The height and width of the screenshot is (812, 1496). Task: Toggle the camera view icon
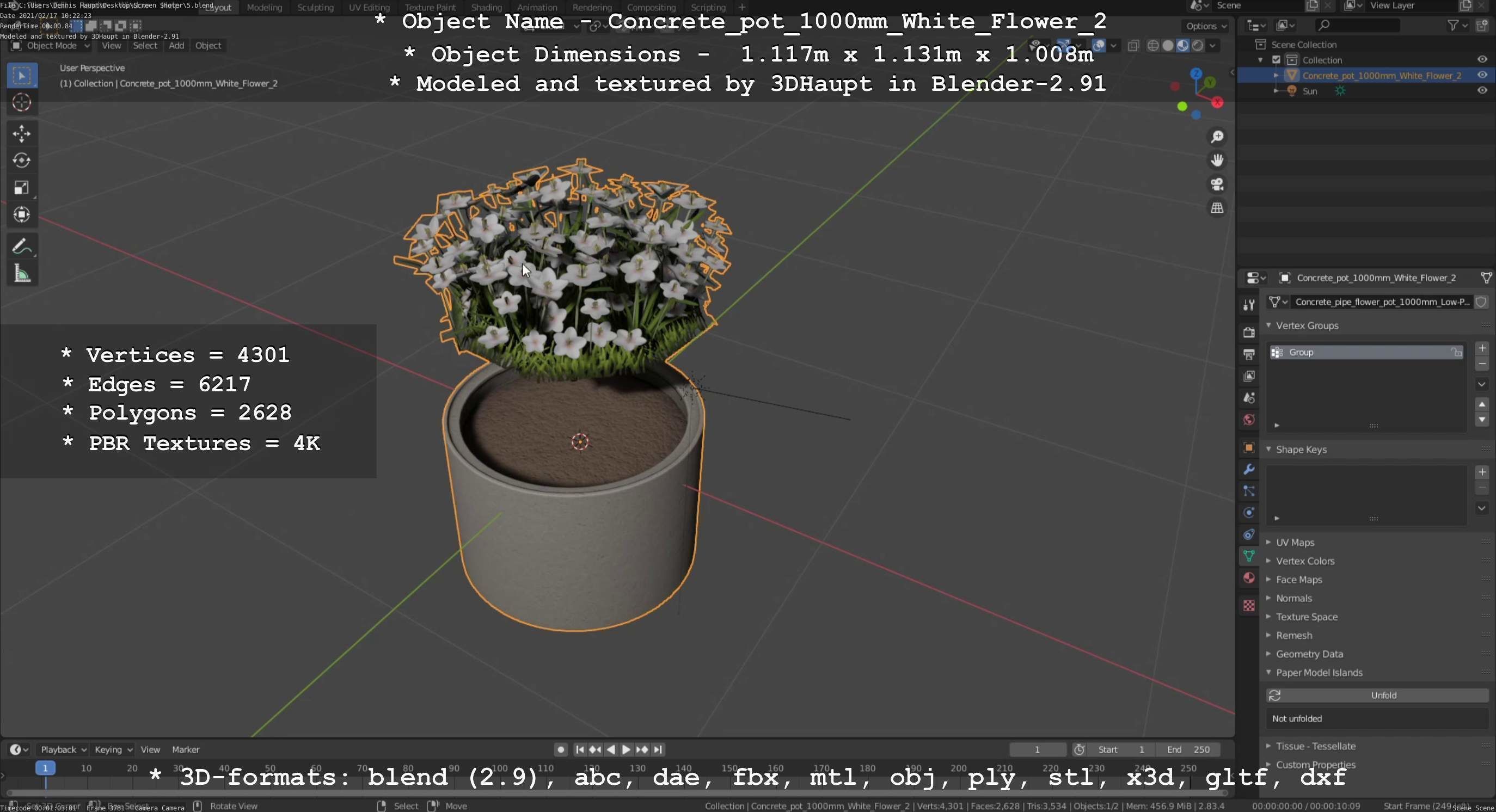point(1217,184)
